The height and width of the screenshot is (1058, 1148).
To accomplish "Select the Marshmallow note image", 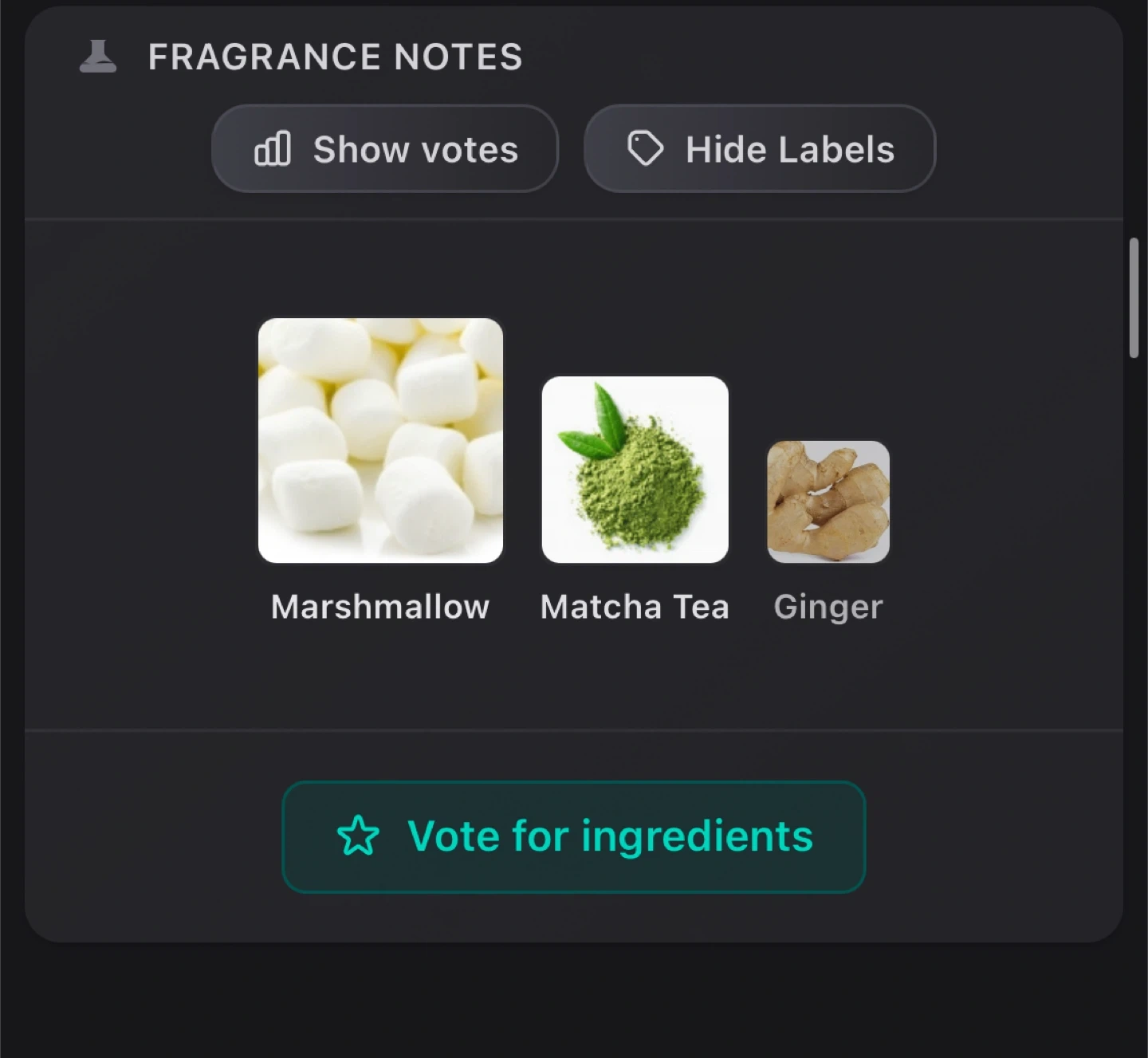I will [x=380, y=440].
